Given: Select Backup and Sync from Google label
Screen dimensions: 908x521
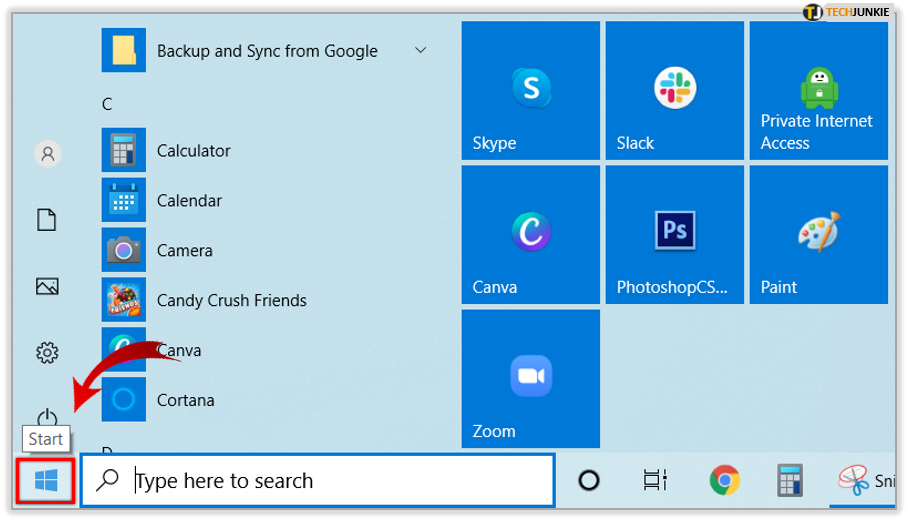Looking at the screenshot, I should click(267, 51).
